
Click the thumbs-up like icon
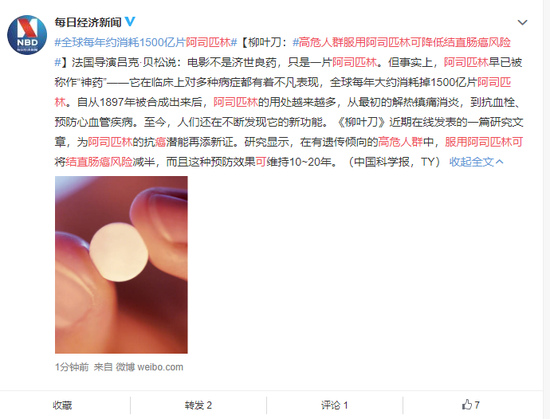(467, 405)
